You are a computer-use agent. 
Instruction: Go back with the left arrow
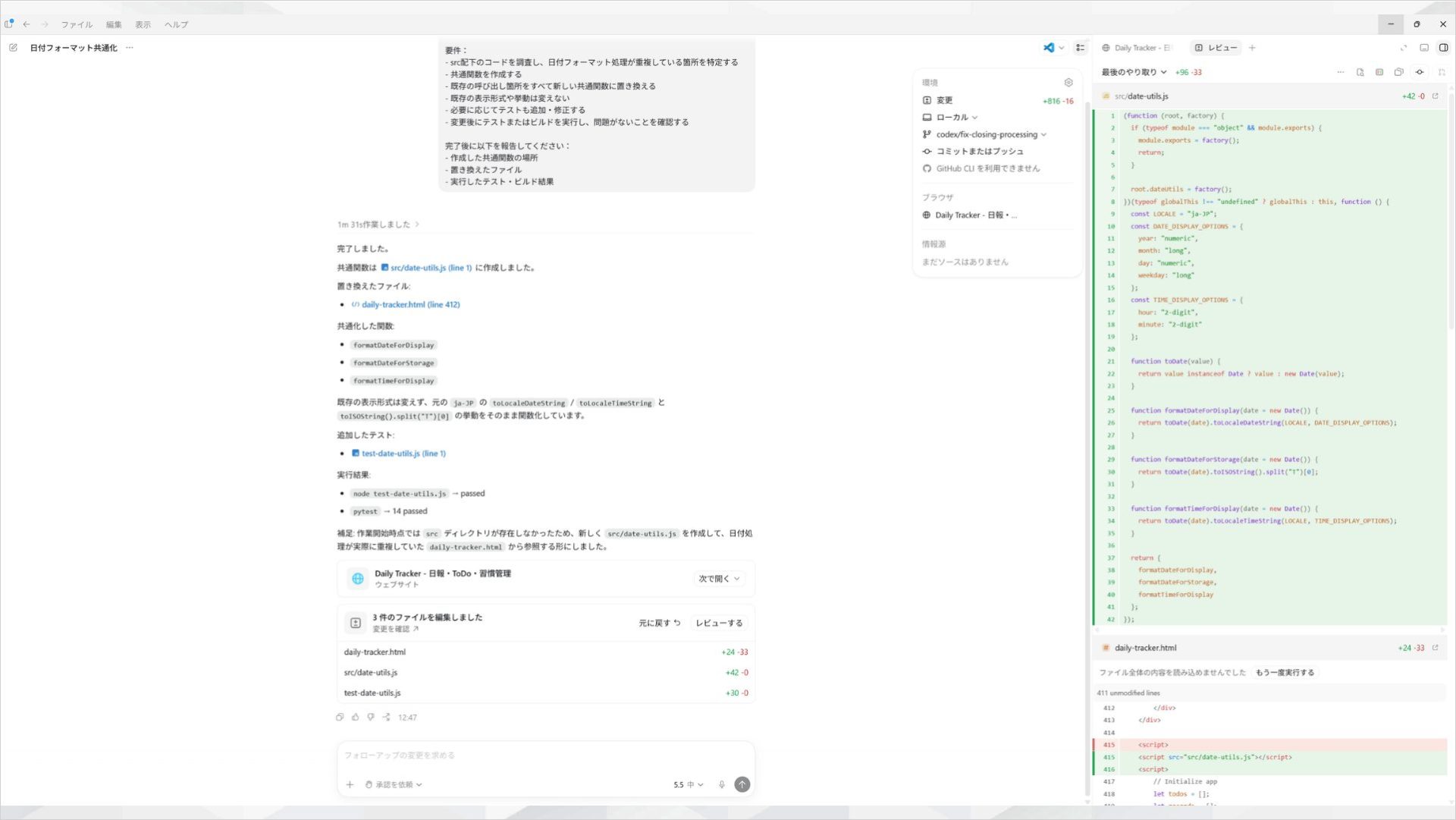[27, 24]
